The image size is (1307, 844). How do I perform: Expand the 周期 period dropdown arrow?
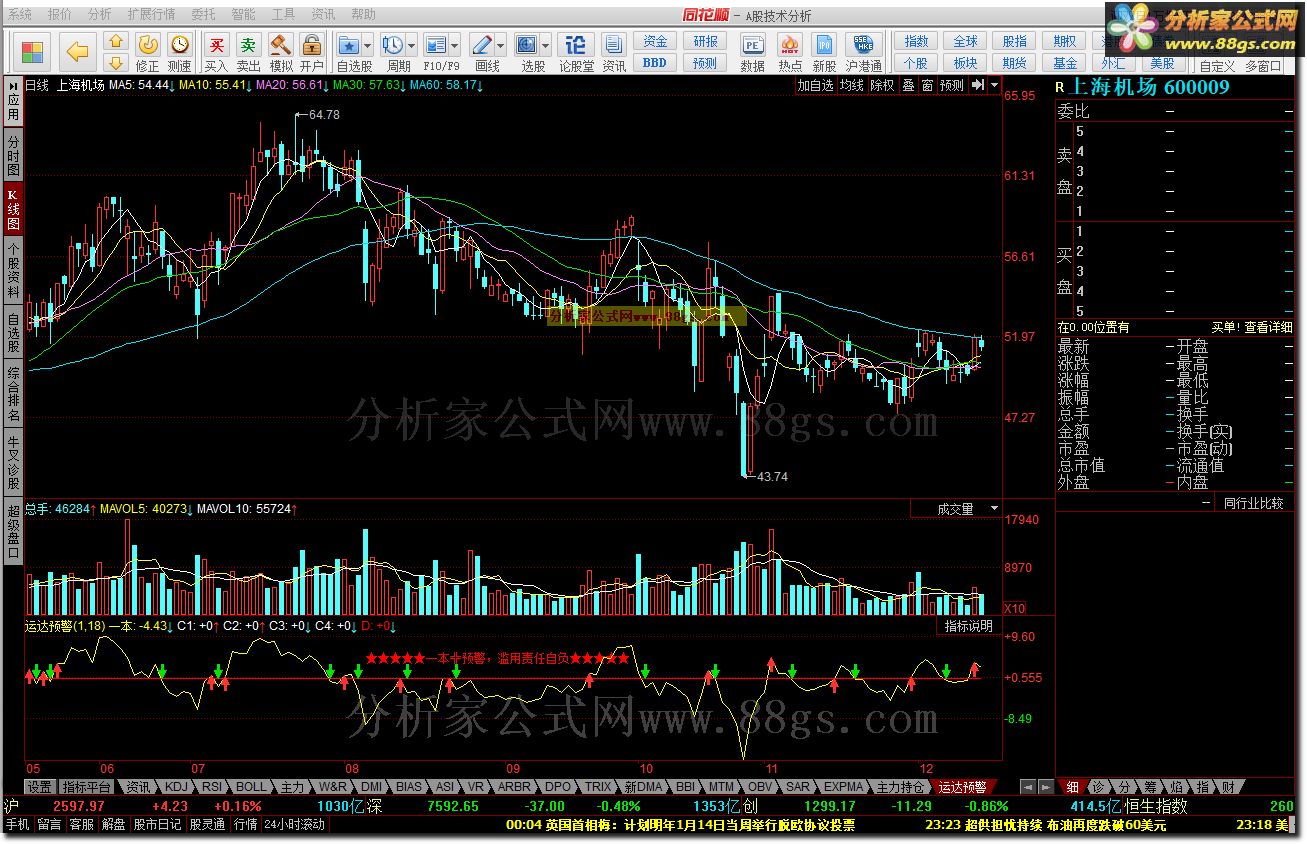click(x=412, y=45)
